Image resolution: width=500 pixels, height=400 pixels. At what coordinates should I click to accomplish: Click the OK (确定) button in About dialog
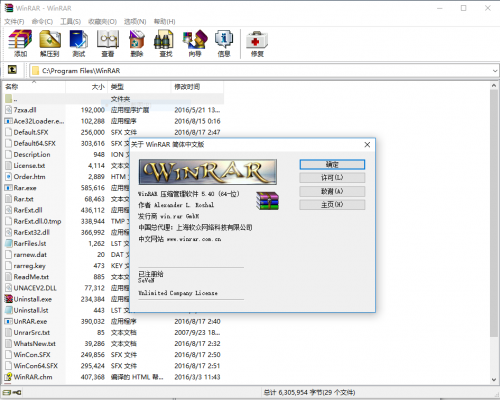pyautogui.click(x=332, y=164)
